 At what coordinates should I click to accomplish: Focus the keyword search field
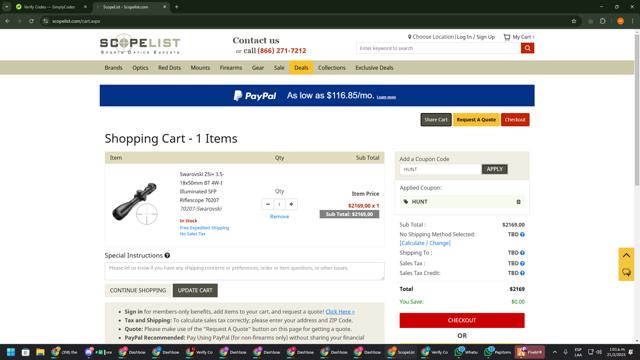click(x=439, y=48)
